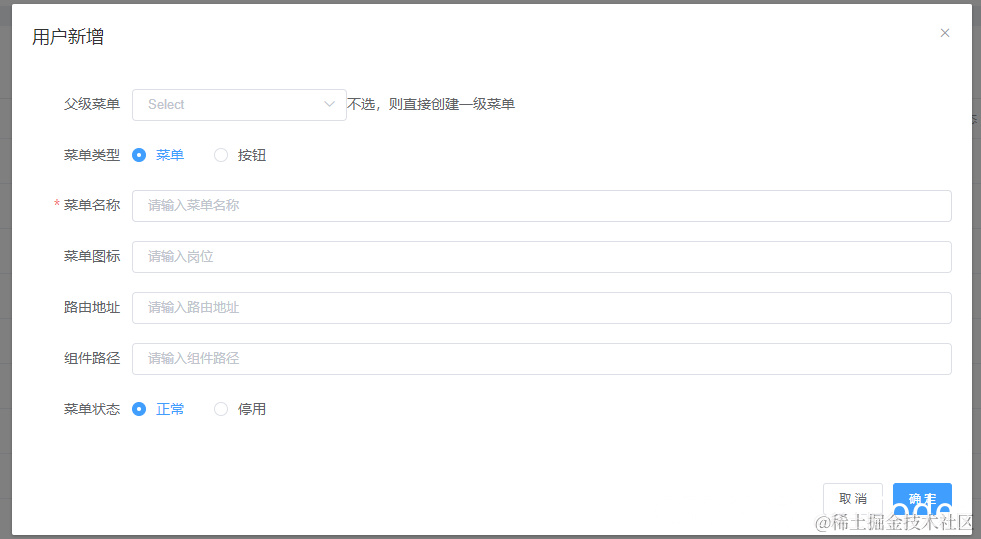This screenshot has width=981, height=539.
Task: Close the 用户新增 dialog with X icon
Action: [945, 33]
